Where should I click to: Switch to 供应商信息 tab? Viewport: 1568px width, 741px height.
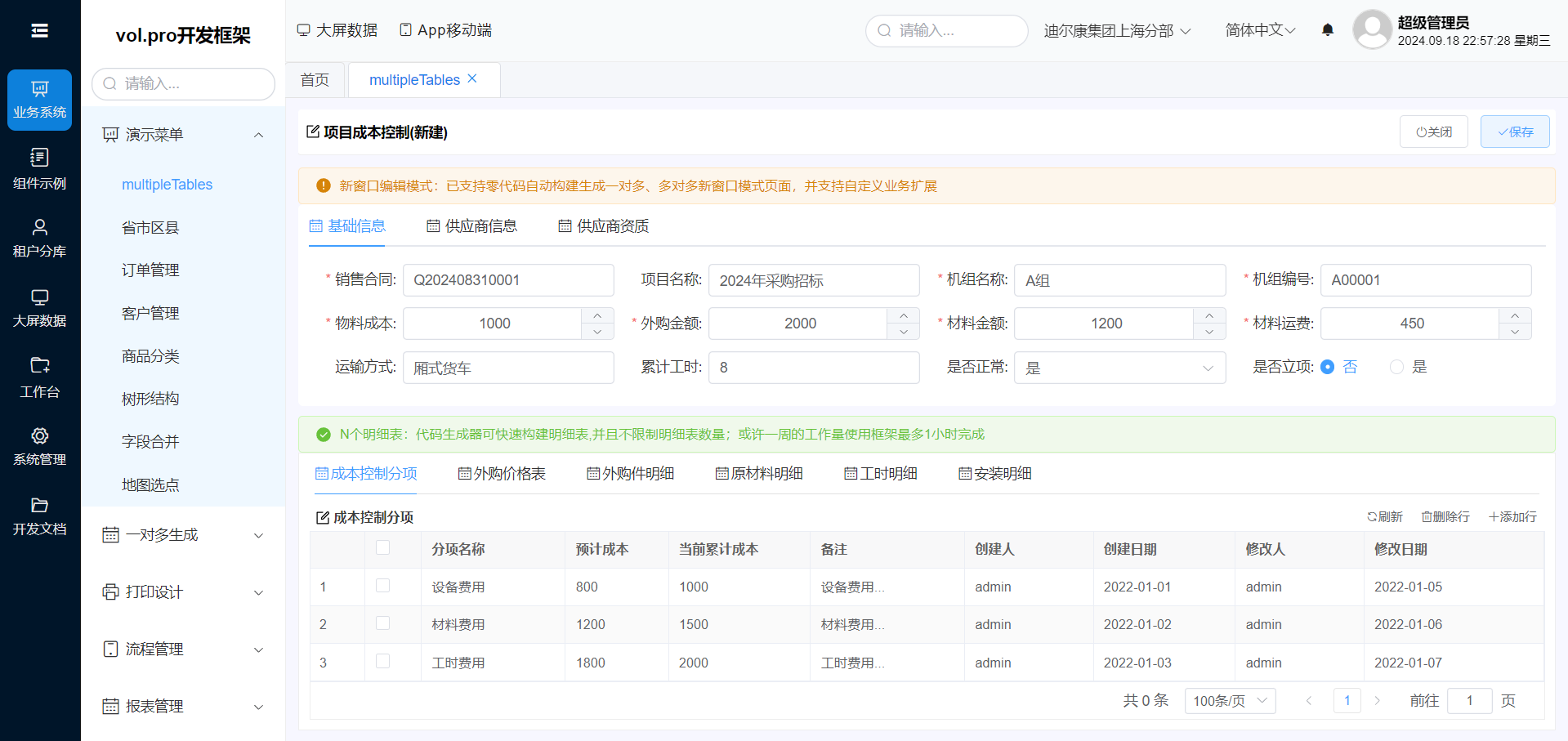471,226
